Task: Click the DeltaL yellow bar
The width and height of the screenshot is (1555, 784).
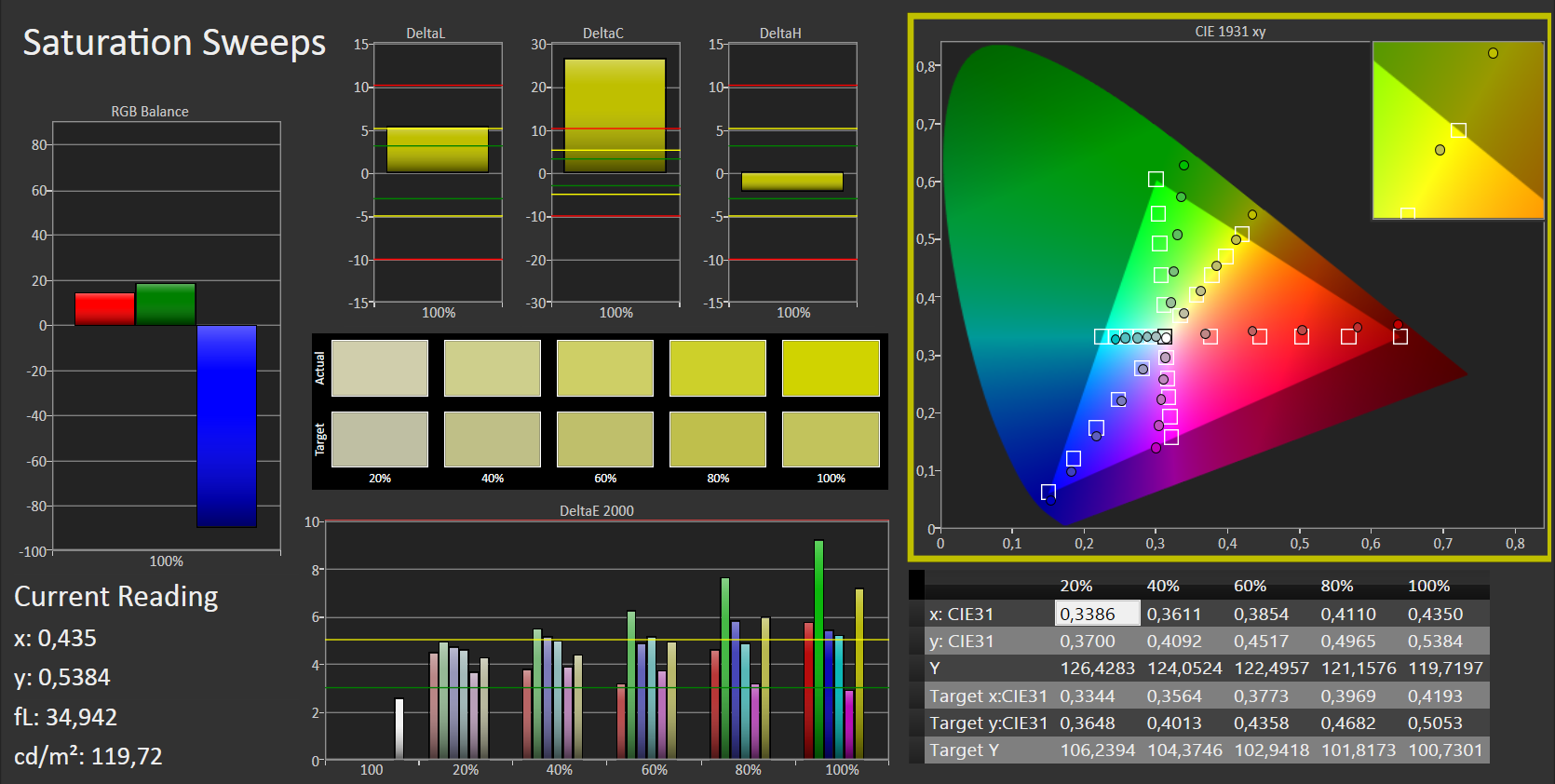Action: [438, 150]
